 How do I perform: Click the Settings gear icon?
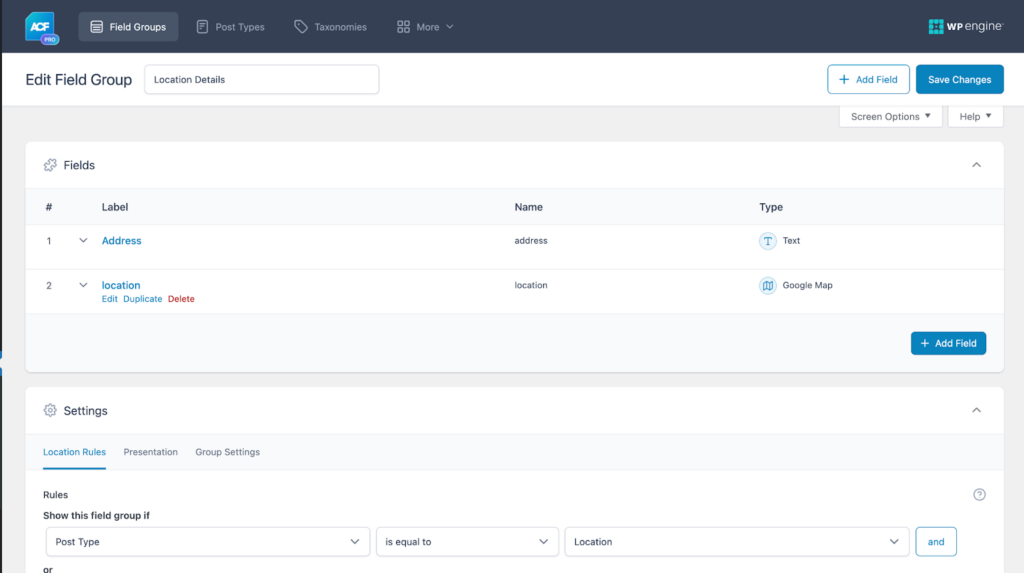coord(50,411)
